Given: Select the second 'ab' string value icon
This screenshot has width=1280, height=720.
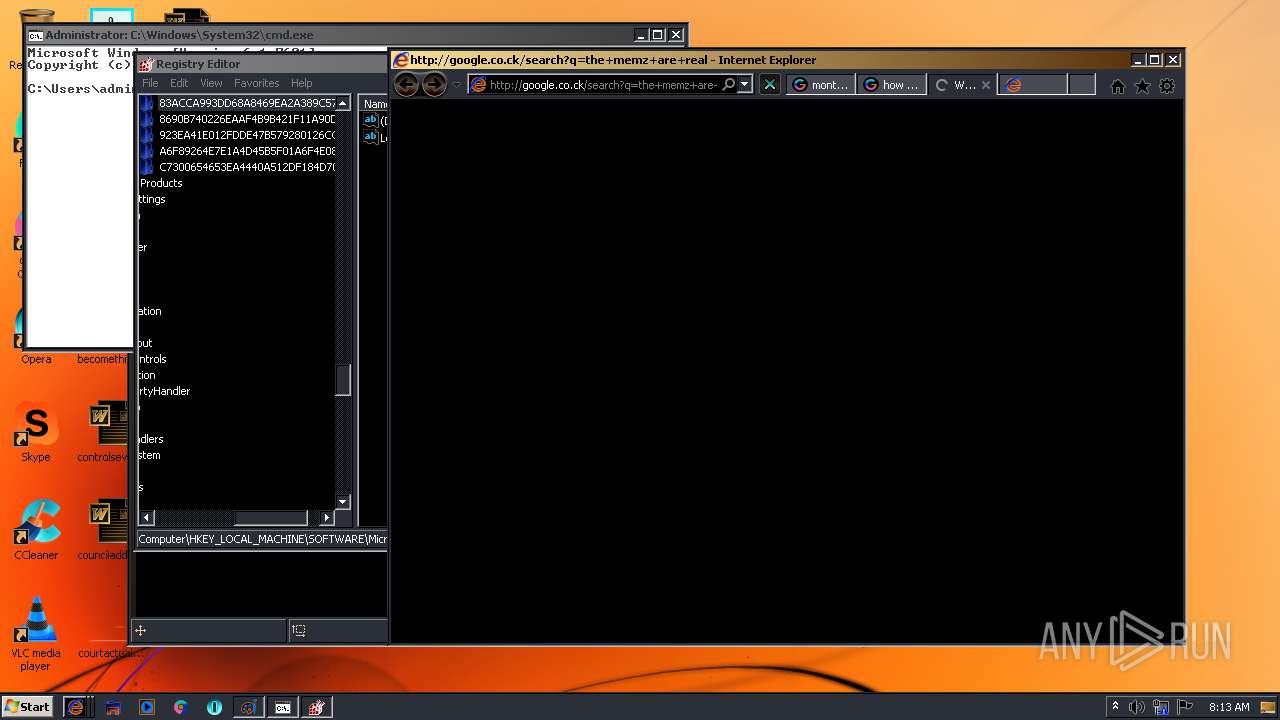Looking at the screenshot, I should tap(370, 137).
